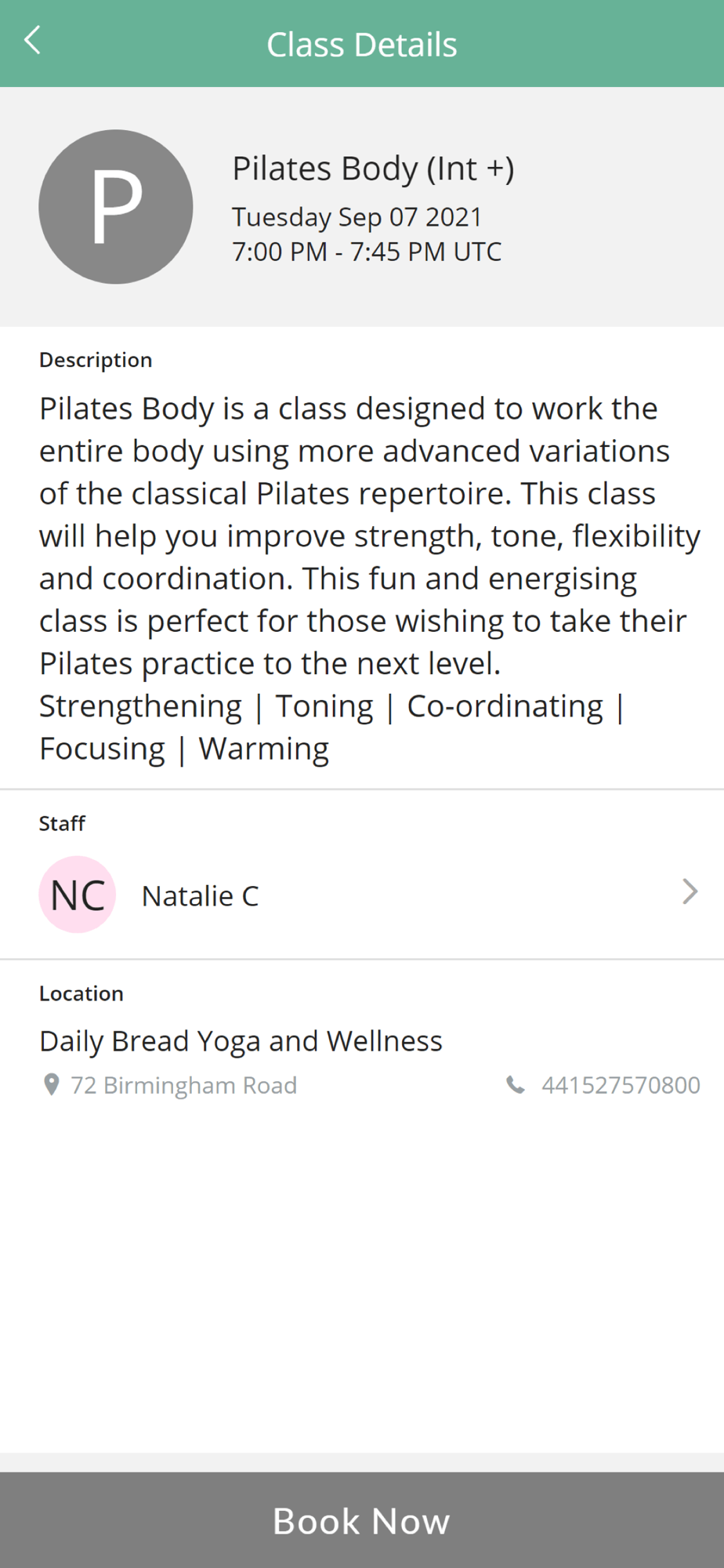Viewport: 724px width, 1568px height.
Task: Call phone number 441527570800
Action: (x=621, y=1085)
